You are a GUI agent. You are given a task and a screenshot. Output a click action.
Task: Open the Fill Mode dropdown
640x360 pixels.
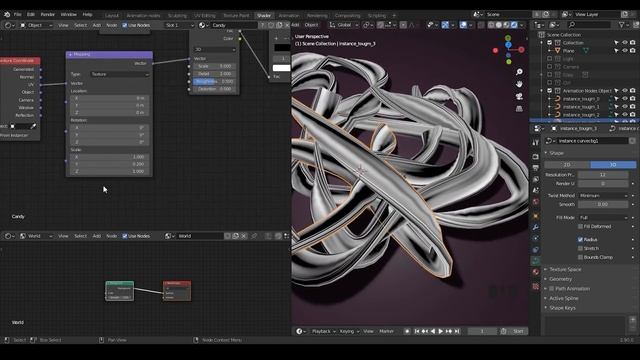tap(603, 218)
